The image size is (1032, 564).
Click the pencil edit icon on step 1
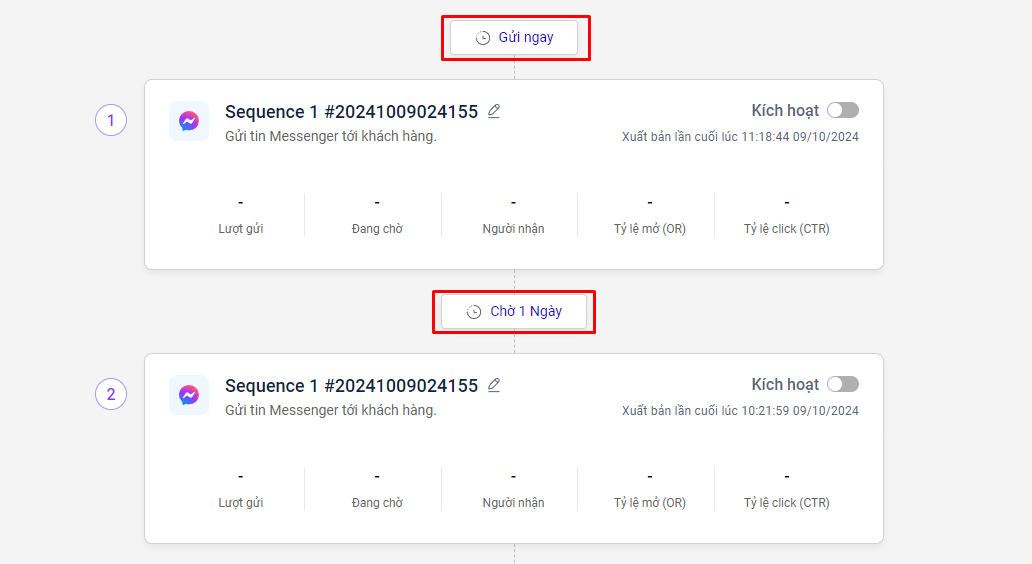coord(494,111)
